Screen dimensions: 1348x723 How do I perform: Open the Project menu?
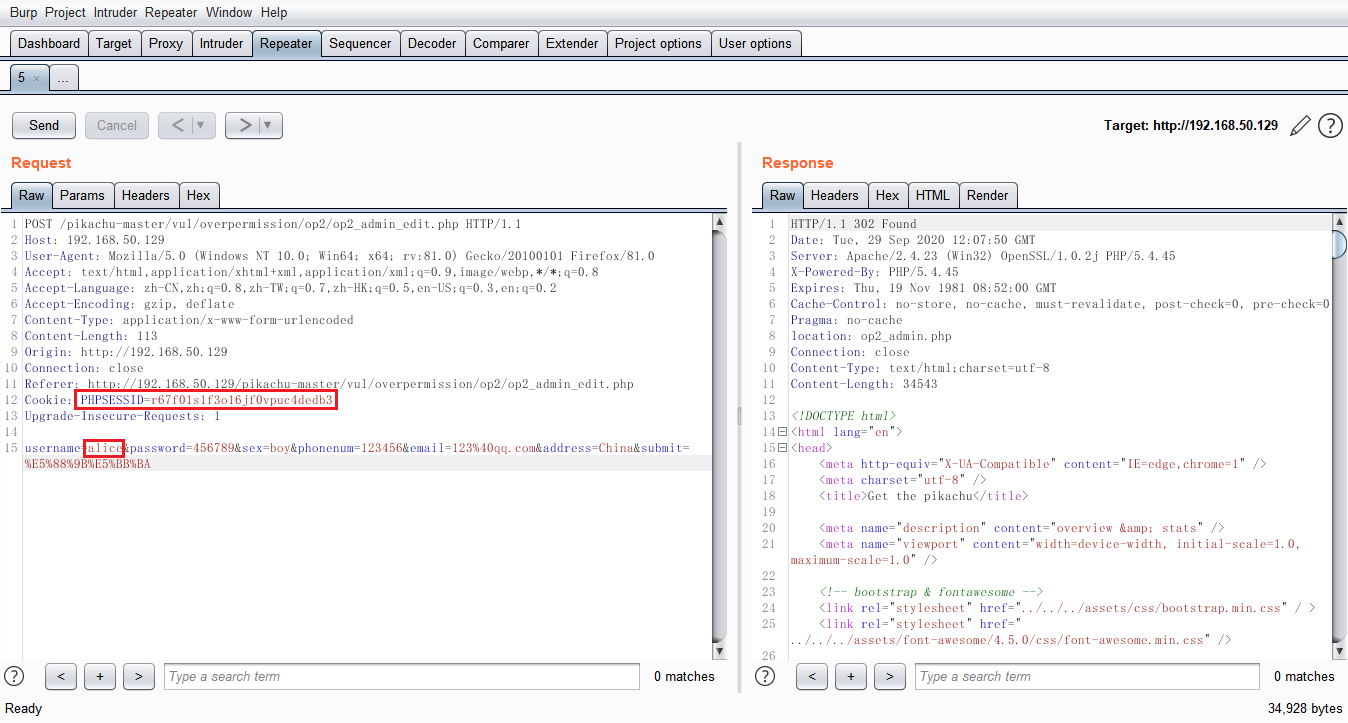65,13
